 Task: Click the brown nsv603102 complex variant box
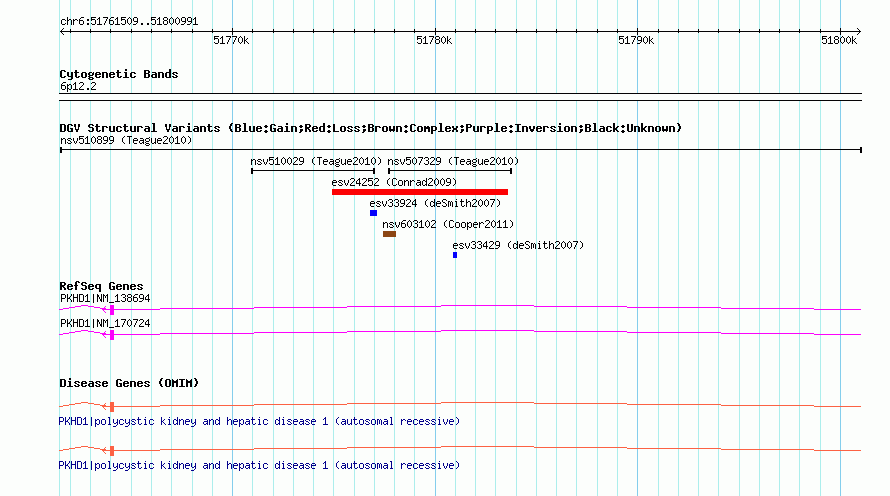tap(389, 234)
